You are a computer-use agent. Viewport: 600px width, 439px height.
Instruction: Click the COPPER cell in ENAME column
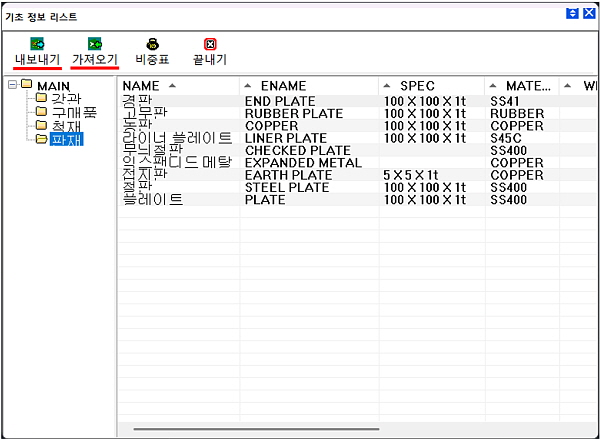pos(271,126)
